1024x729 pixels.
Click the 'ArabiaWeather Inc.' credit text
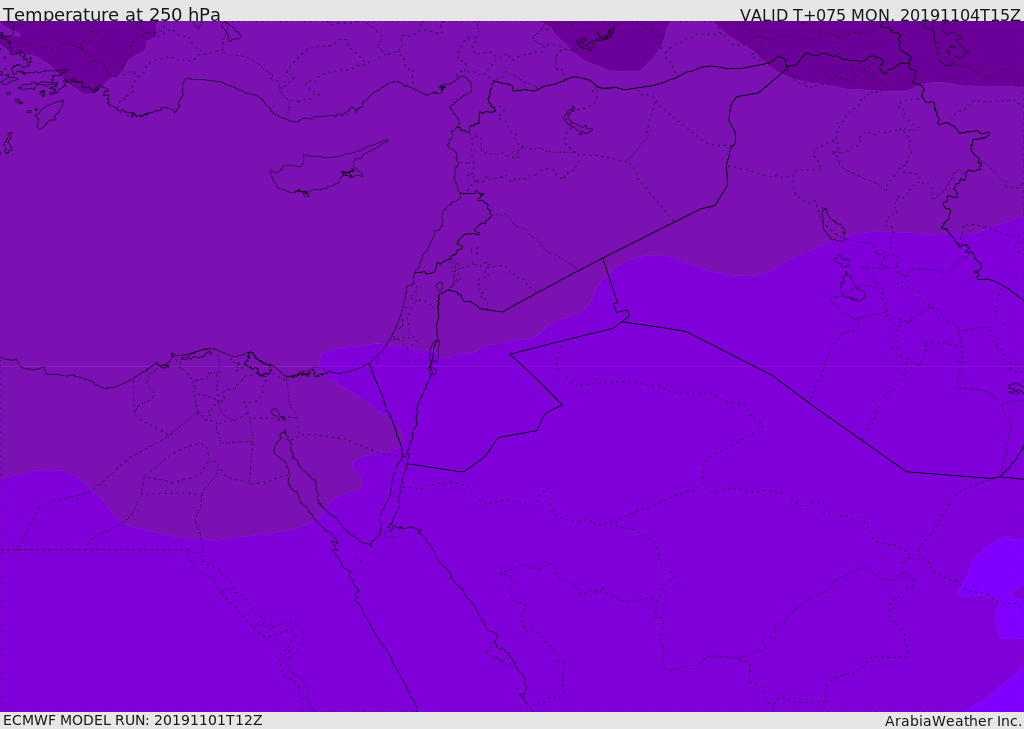(x=953, y=721)
